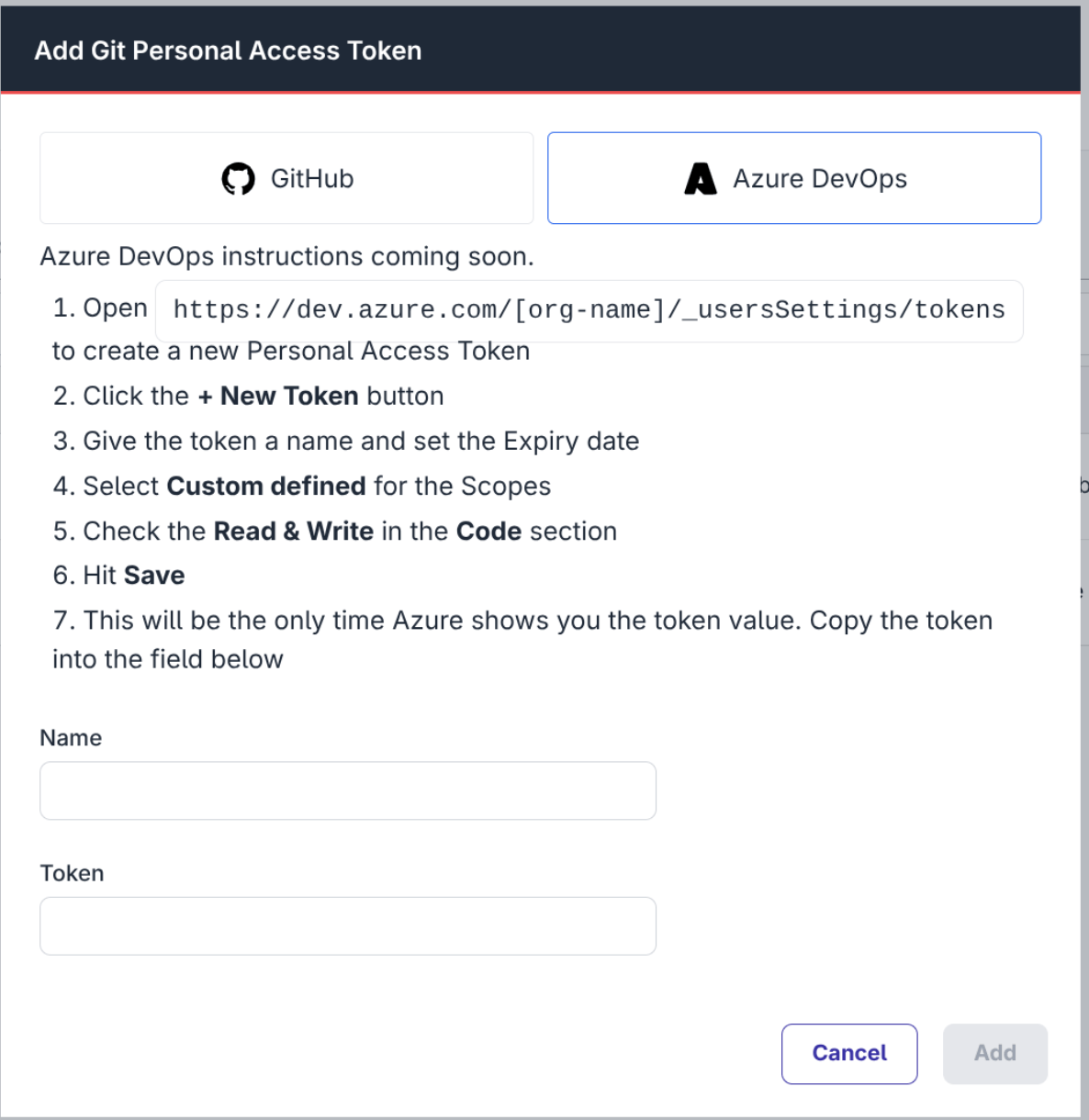Click the Azure DevOps instructions notice text
The image size is (1089, 1120).
click(x=286, y=256)
